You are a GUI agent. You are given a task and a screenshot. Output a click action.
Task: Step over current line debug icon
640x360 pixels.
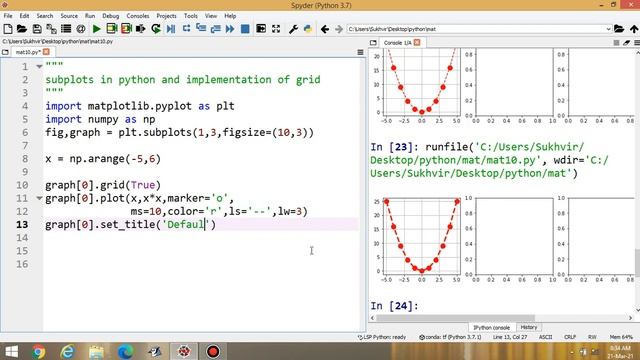[186, 29]
